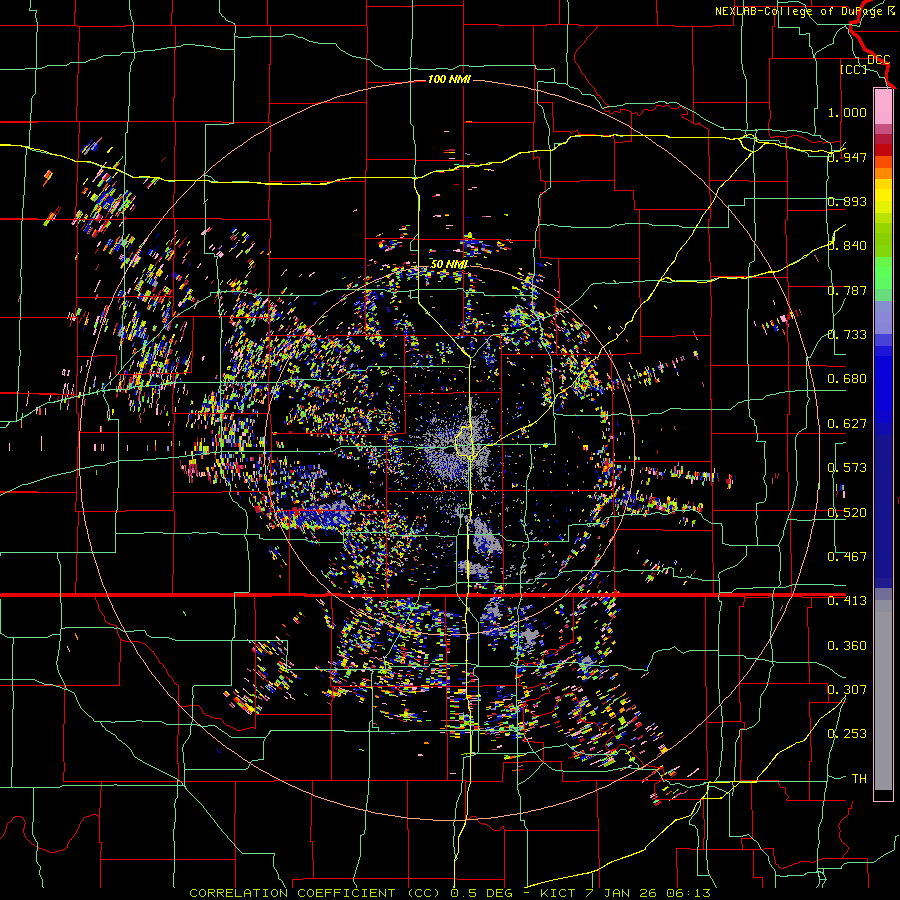The width and height of the screenshot is (900, 900).
Task: Pick the gray segment of the color scale
Action: pos(883,695)
